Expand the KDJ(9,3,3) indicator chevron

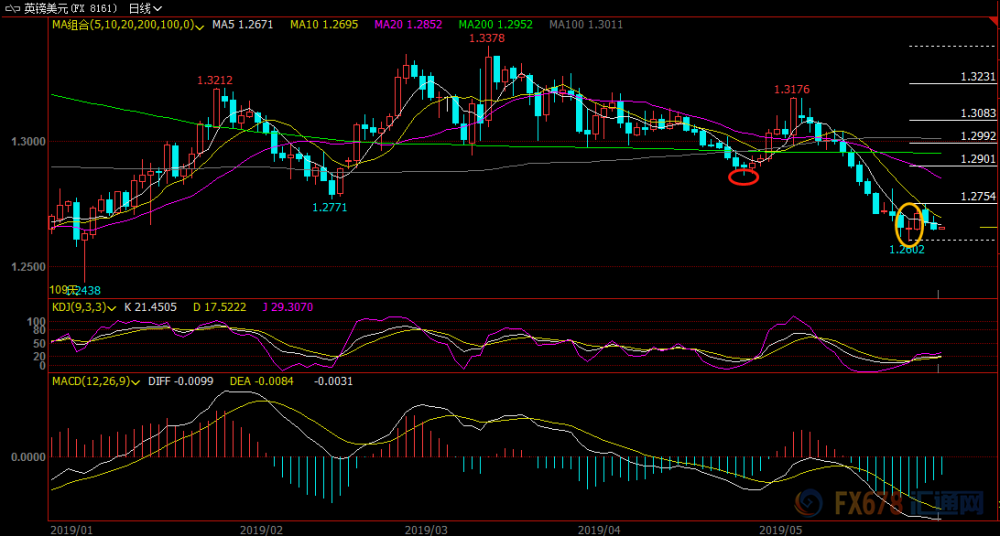(x=112, y=308)
